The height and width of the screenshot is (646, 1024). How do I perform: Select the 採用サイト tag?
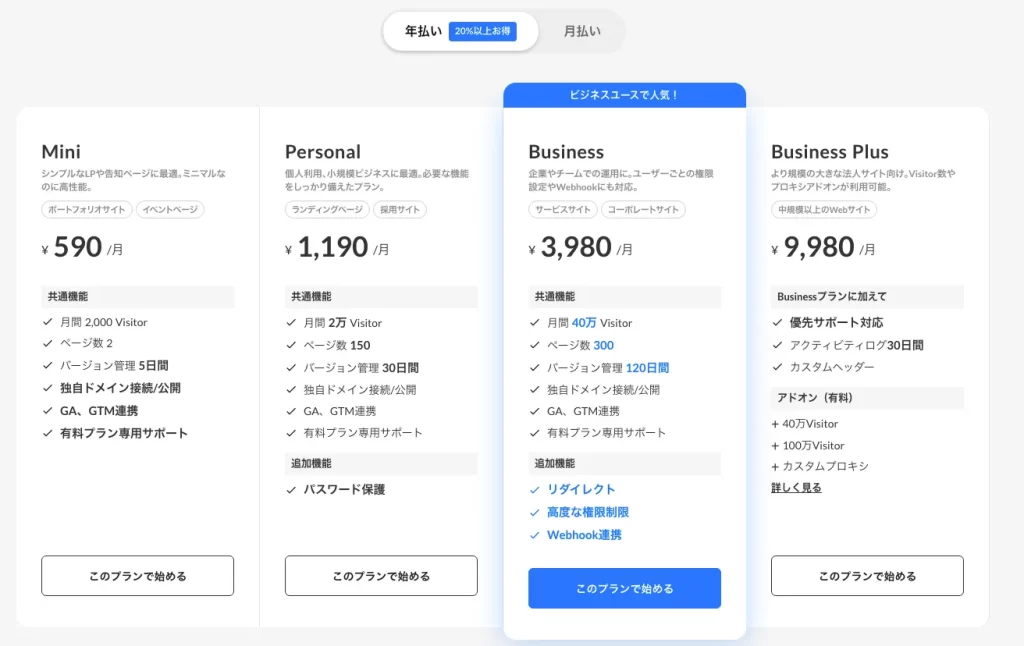(x=399, y=210)
